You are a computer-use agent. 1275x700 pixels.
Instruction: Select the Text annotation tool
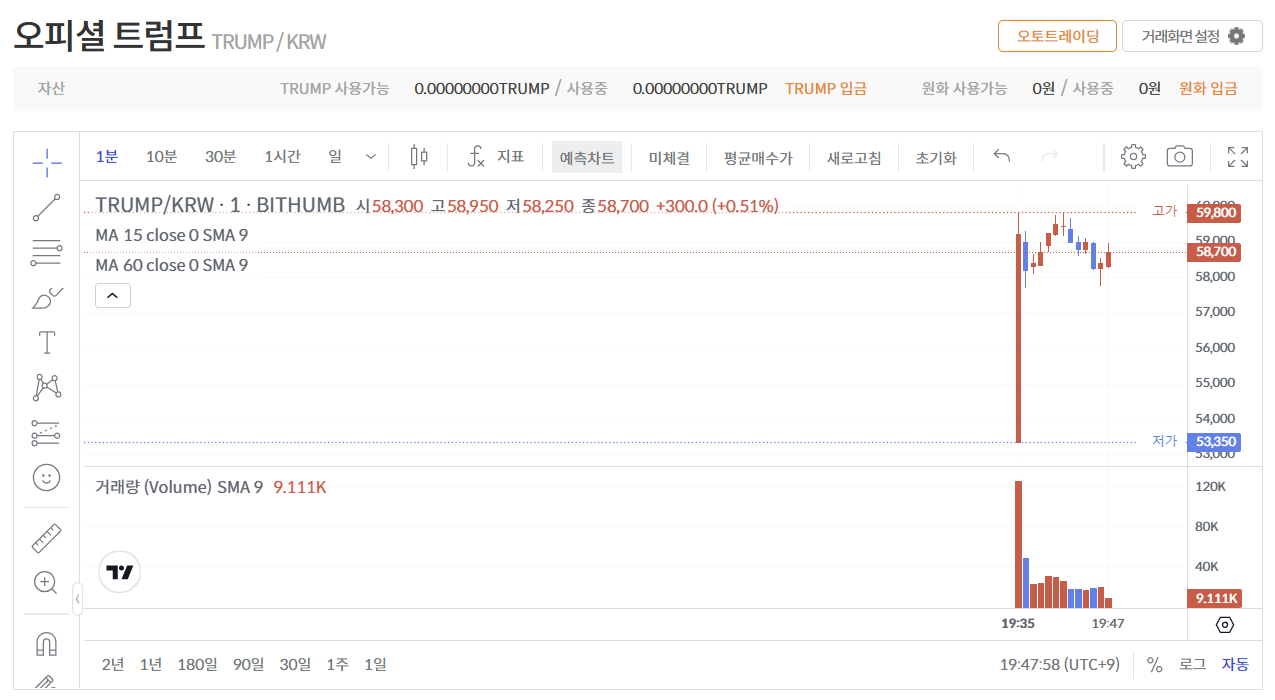(x=46, y=342)
